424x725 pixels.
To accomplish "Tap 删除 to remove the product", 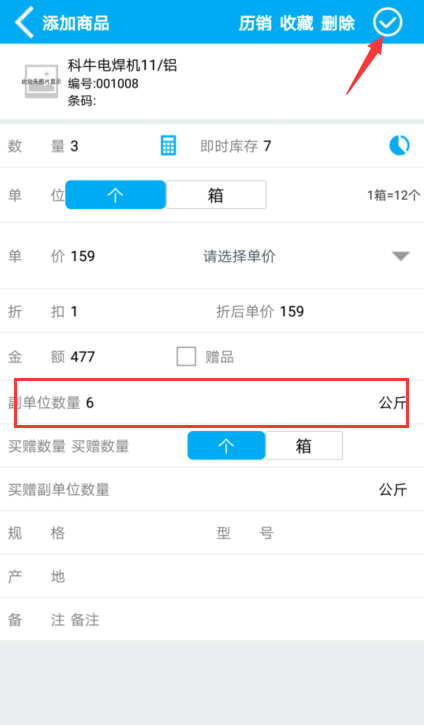I will pyautogui.click(x=338, y=23).
